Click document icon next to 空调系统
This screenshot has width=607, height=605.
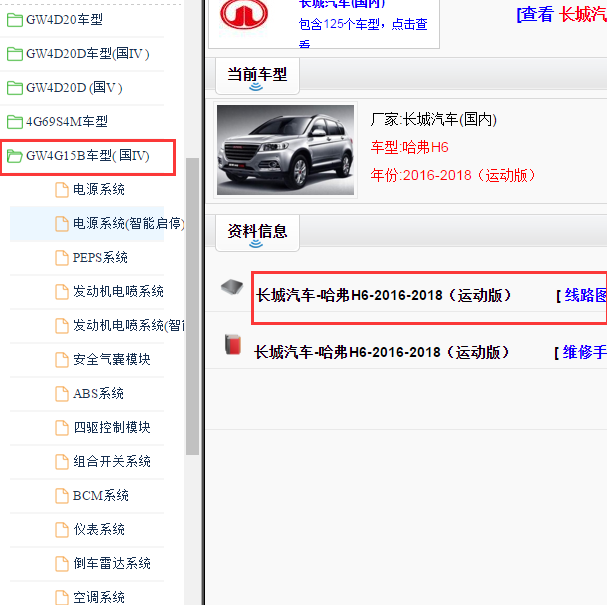coord(62,597)
